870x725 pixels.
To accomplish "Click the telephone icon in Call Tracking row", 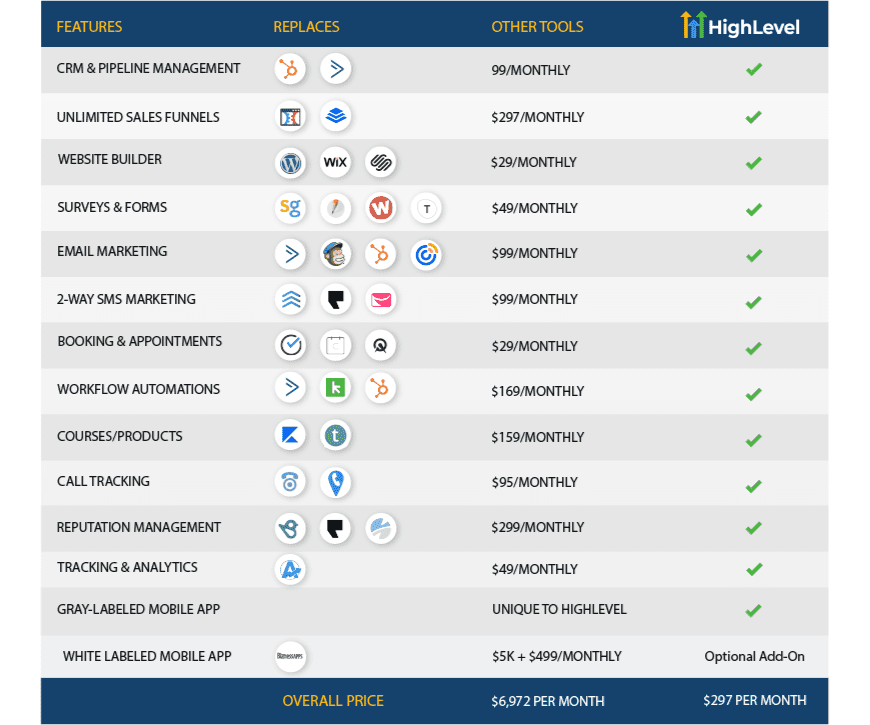I will pos(290,482).
